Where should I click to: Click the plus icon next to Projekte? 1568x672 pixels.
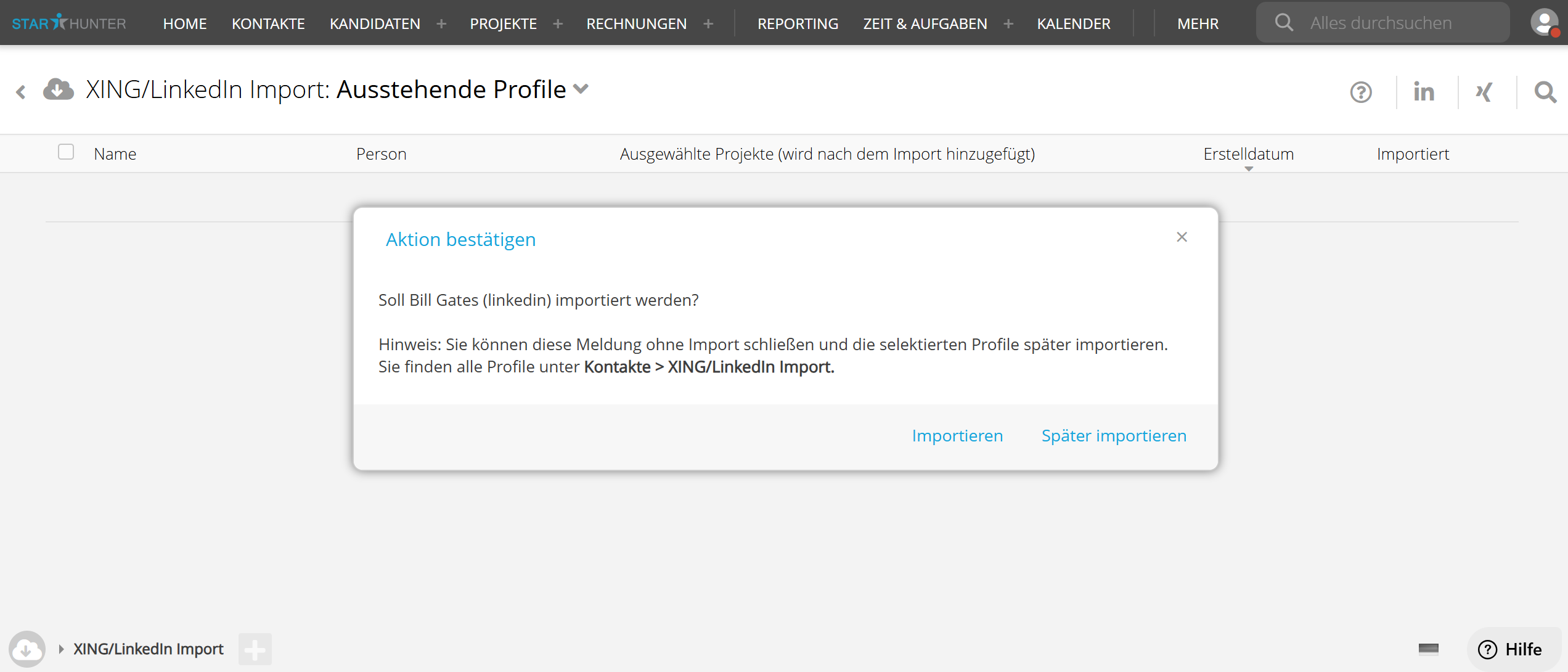(x=558, y=23)
